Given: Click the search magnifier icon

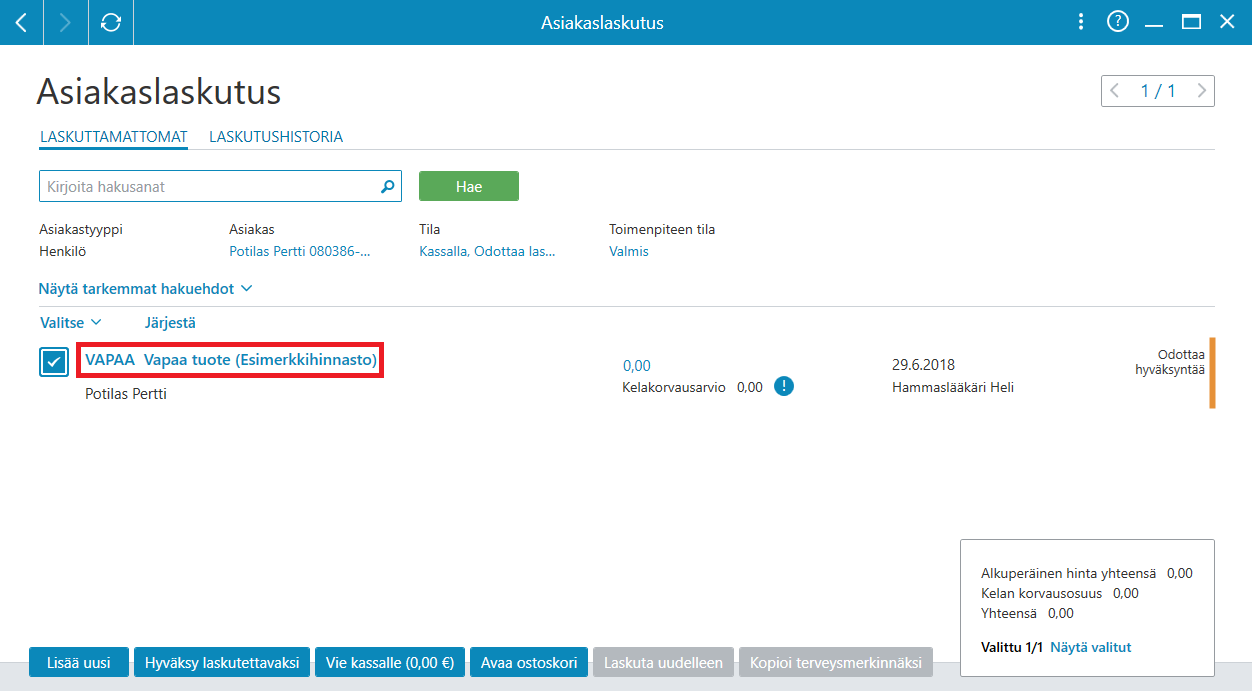Looking at the screenshot, I should pos(388,186).
